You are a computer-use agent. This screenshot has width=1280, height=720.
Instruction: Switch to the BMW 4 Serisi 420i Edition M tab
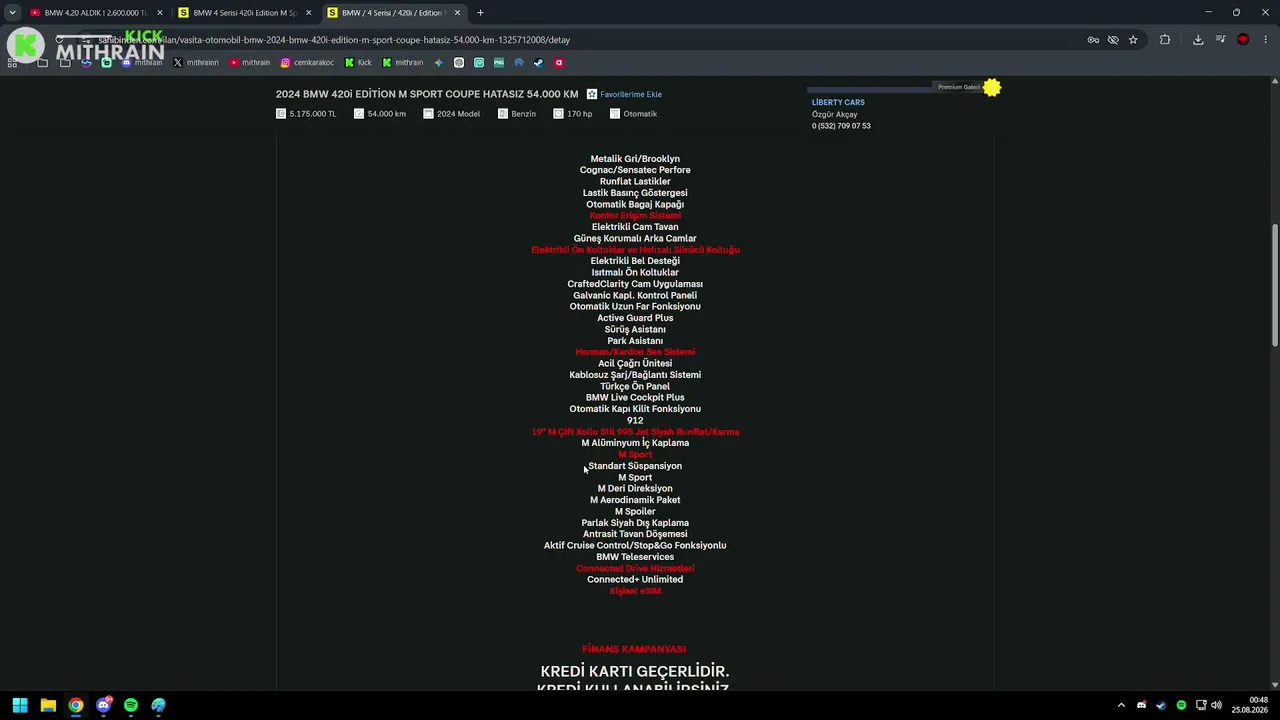pyautogui.click(x=245, y=13)
